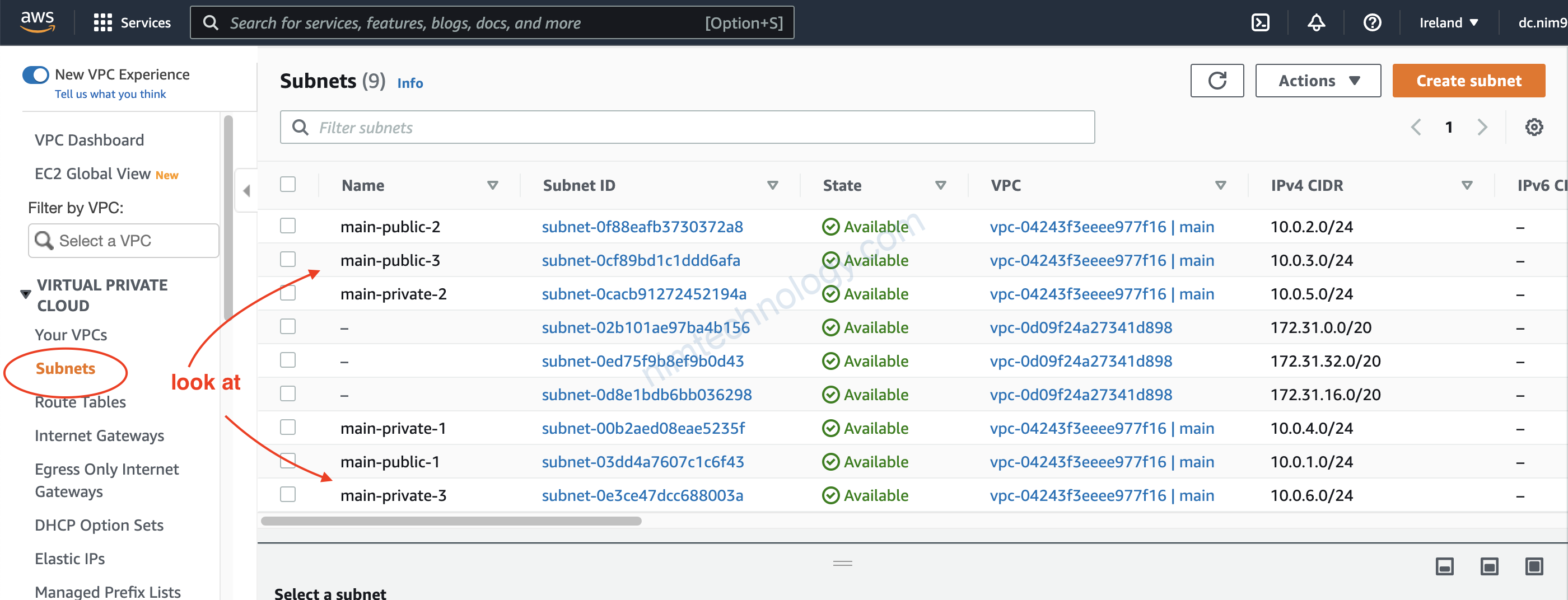The height and width of the screenshot is (600, 1568).
Task: Select checkbox for subnet-0d8e1bdb6bb036298
Action: pyautogui.click(x=288, y=393)
